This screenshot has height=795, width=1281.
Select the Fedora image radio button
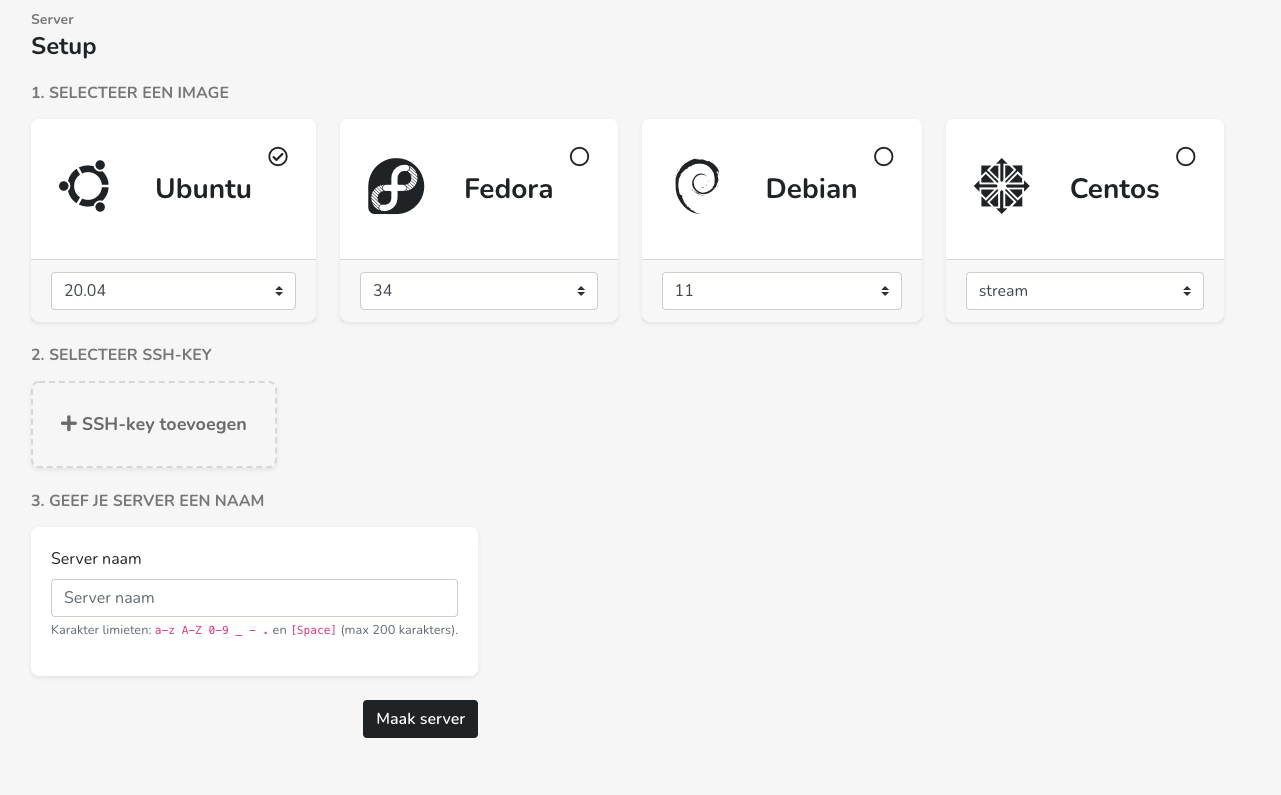pyautogui.click(x=579, y=157)
